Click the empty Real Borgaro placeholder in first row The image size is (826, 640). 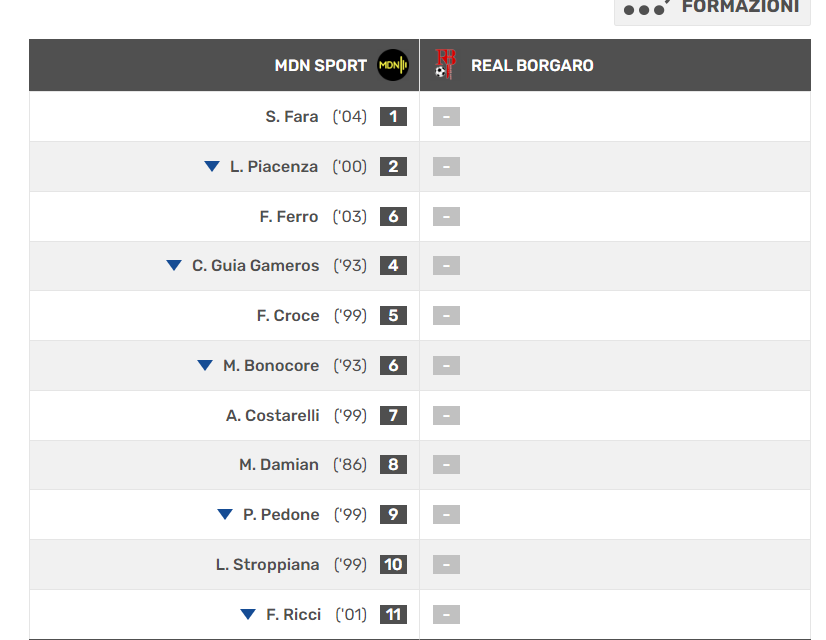tap(446, 117)
